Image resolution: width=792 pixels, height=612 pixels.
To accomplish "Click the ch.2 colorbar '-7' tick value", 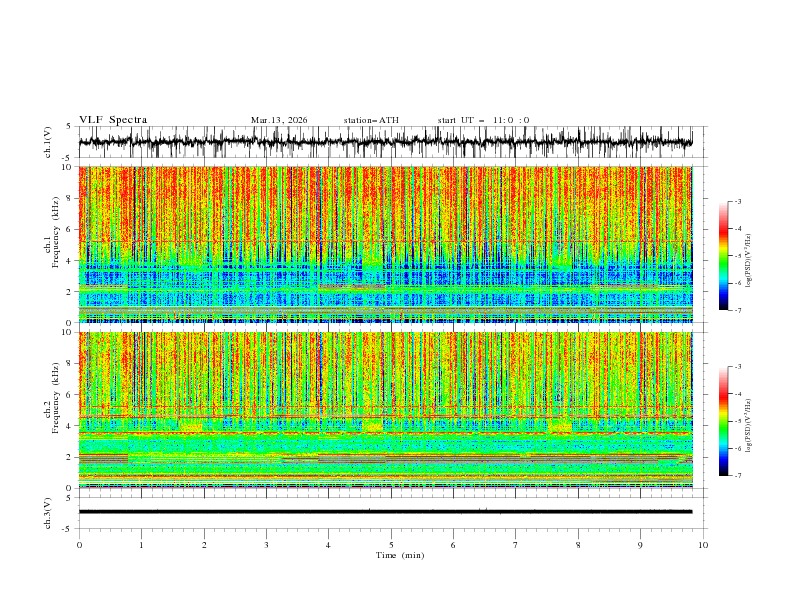I will coord(737,475).
